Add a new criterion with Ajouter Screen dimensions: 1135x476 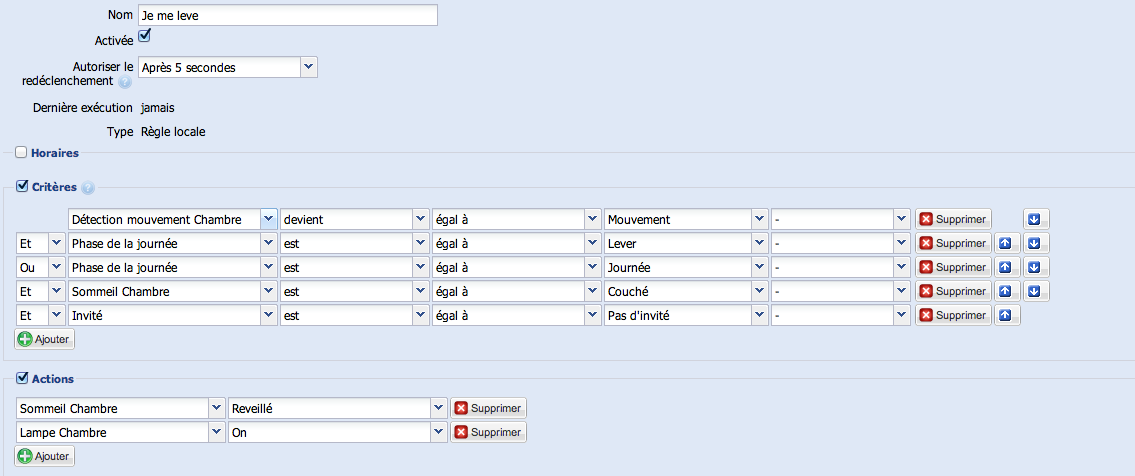pos(44,339)
